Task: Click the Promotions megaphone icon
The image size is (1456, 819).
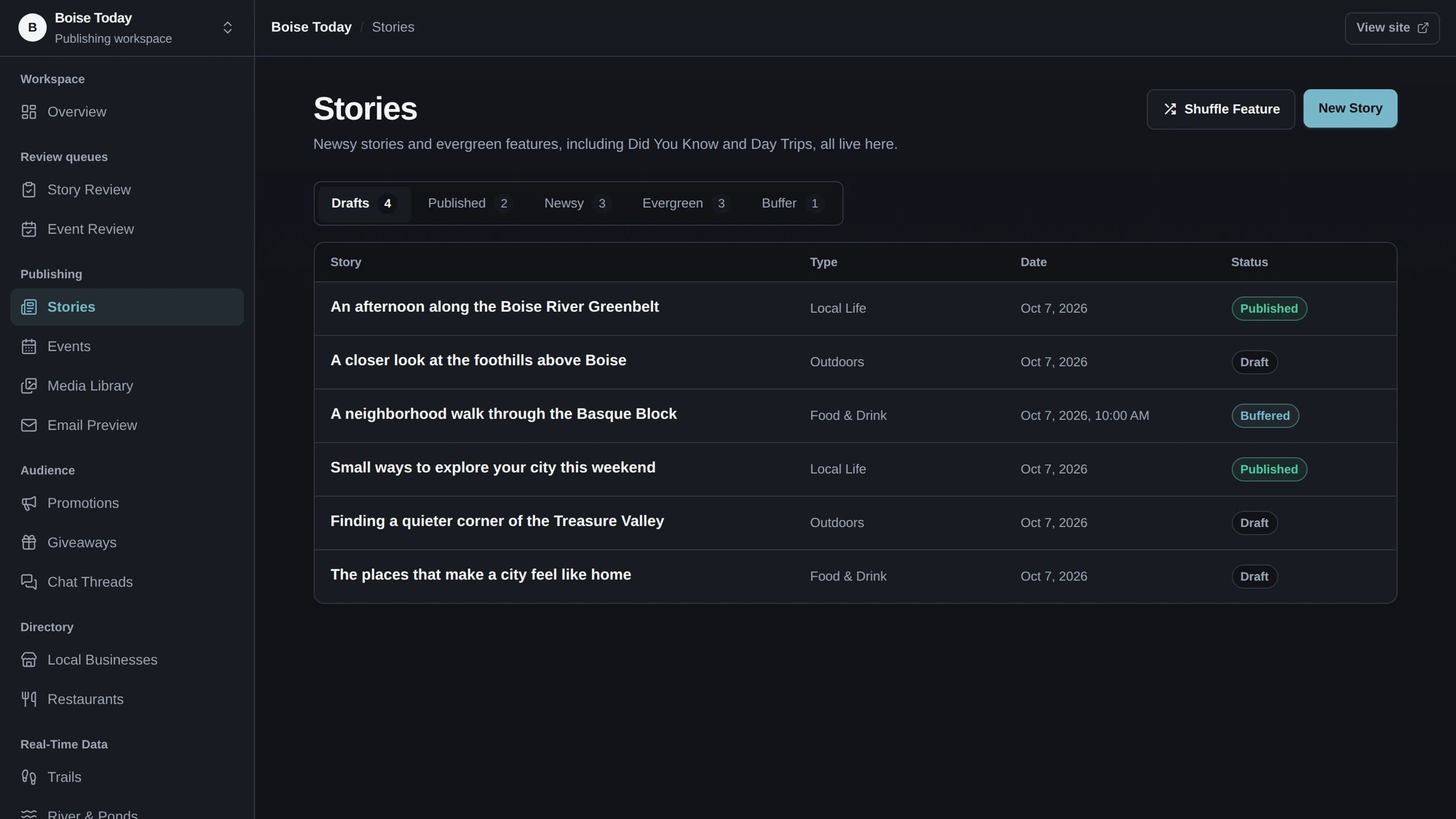Action: tap(29, 503)
